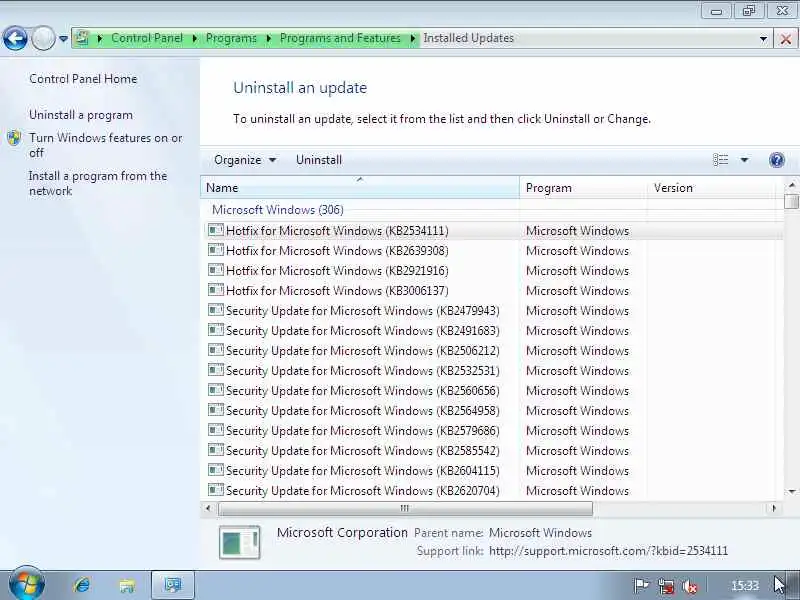The width and height of the screenshot is (800, 600).
Task: Select Hotfix KB3006137 row
Action: pyautogui.click(x=492, y=290)
